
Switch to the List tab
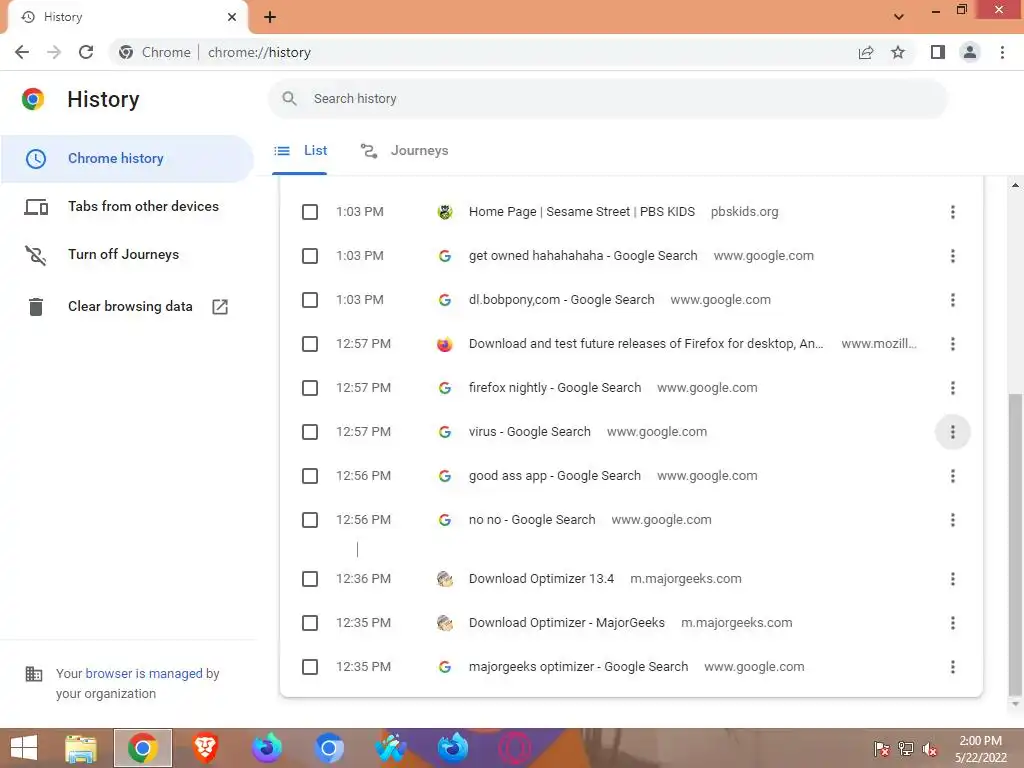click(300, 151)
